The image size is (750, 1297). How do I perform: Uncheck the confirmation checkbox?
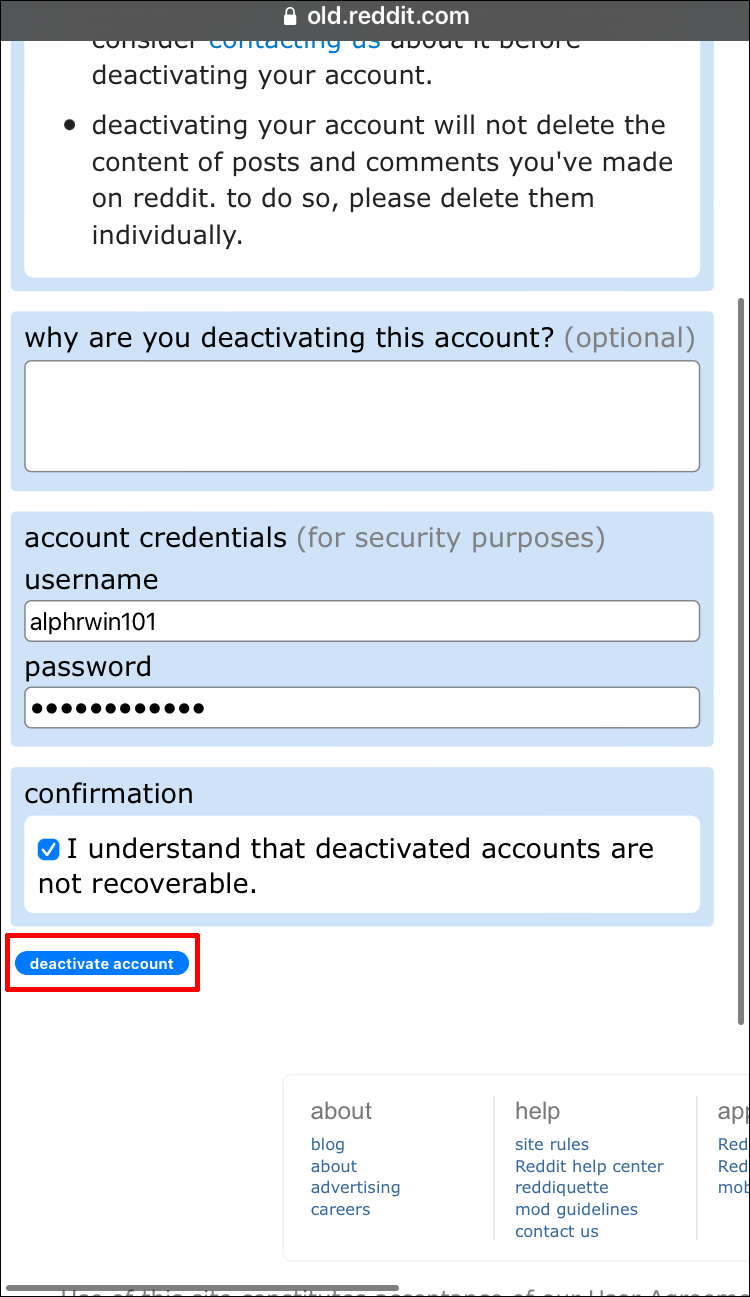48,850
